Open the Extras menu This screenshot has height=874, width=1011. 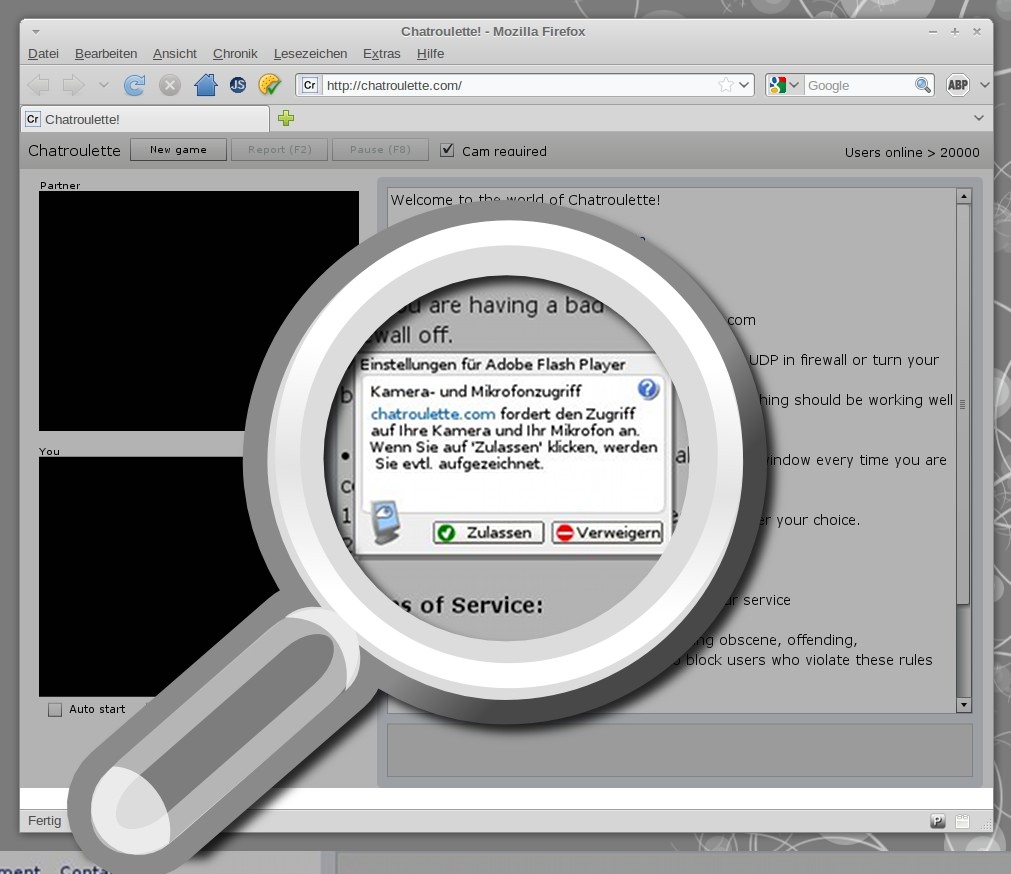381,54
